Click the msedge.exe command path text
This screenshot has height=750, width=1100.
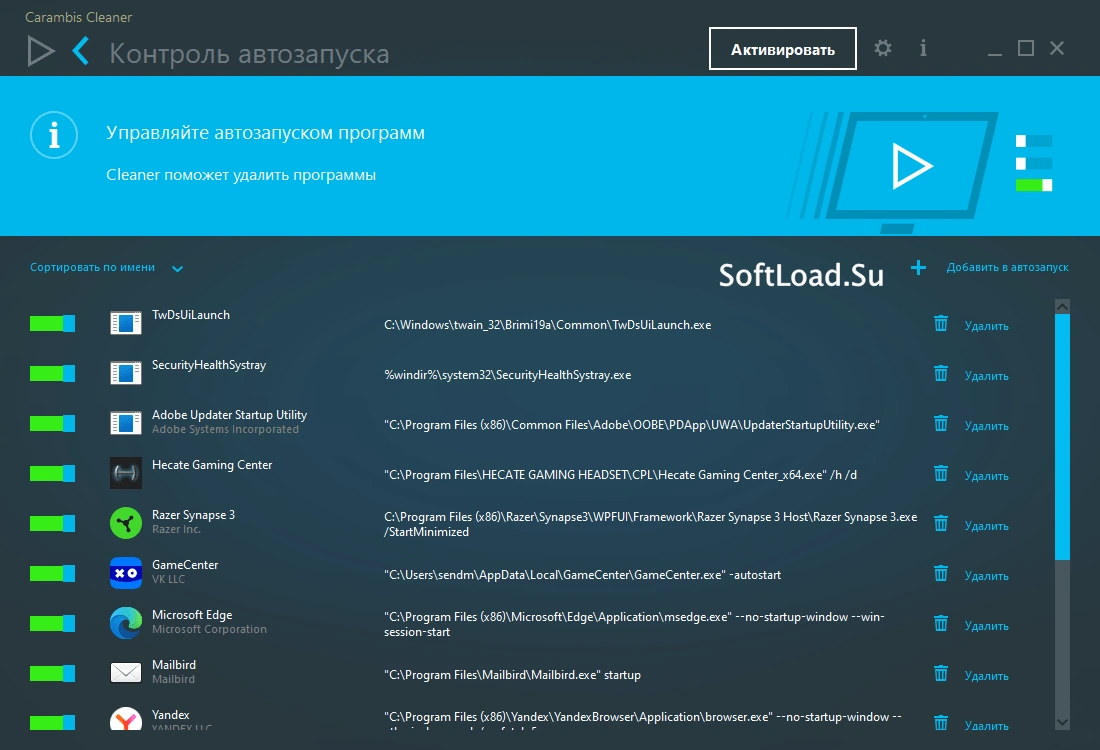tap(634, 624)
